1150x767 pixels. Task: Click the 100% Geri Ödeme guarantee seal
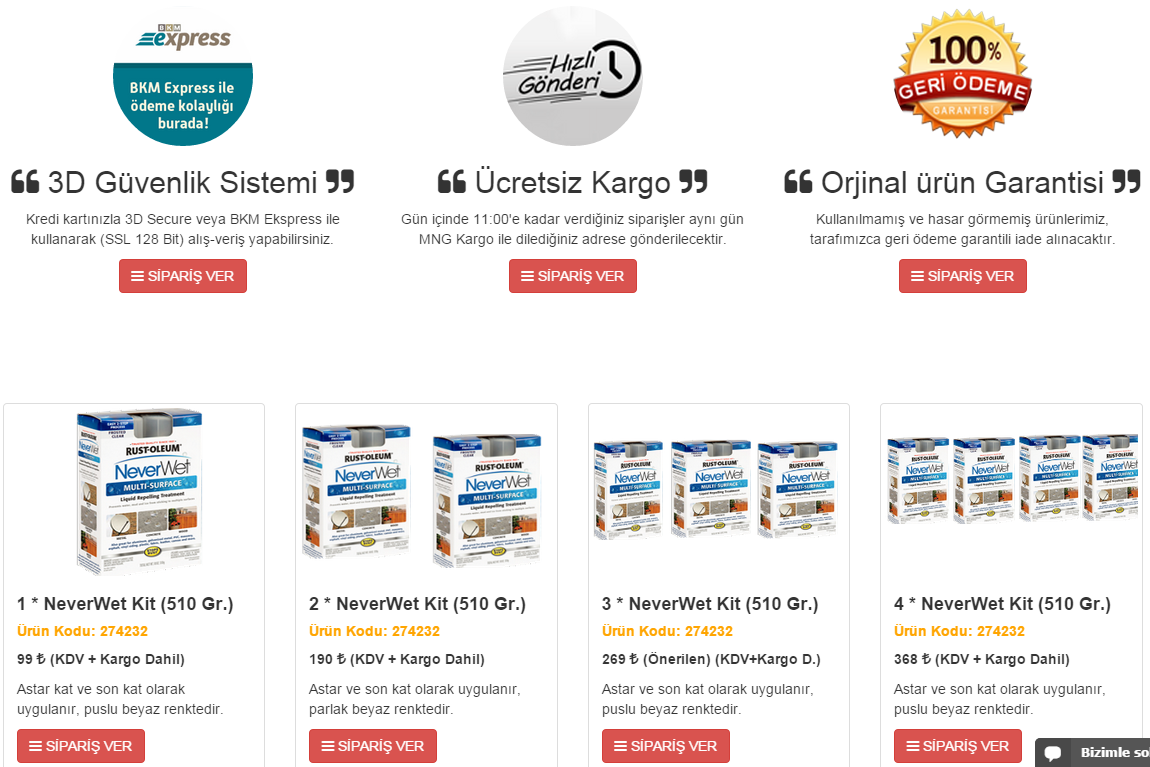click(962, 74)
